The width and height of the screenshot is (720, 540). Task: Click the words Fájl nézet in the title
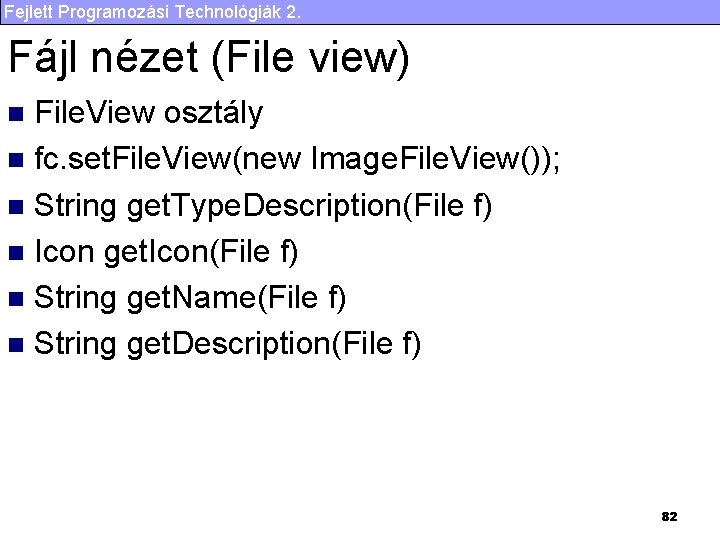[x=103, y=59]
